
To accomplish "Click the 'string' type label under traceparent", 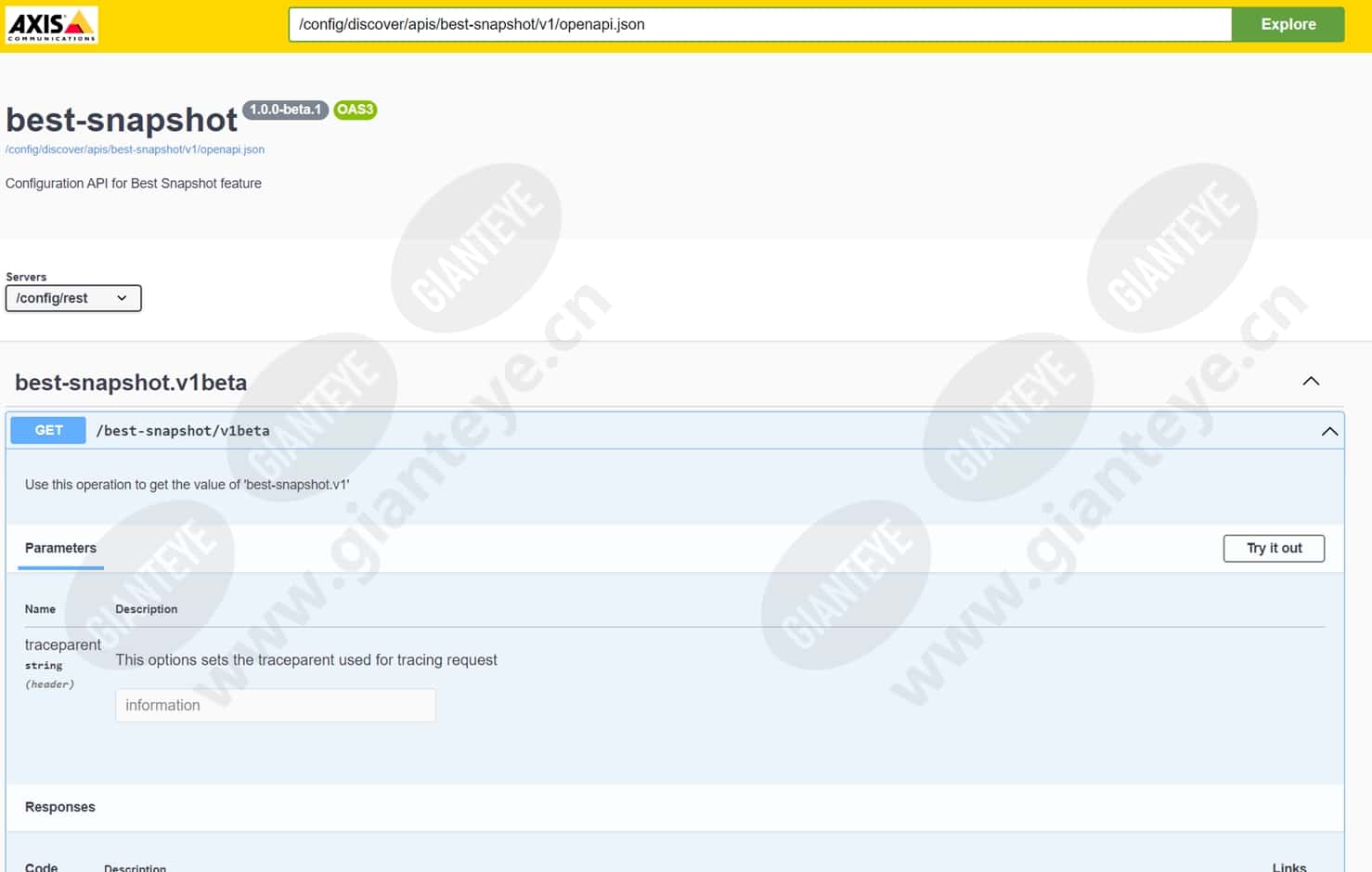I will pyautogui.click(x=44, y=666).
